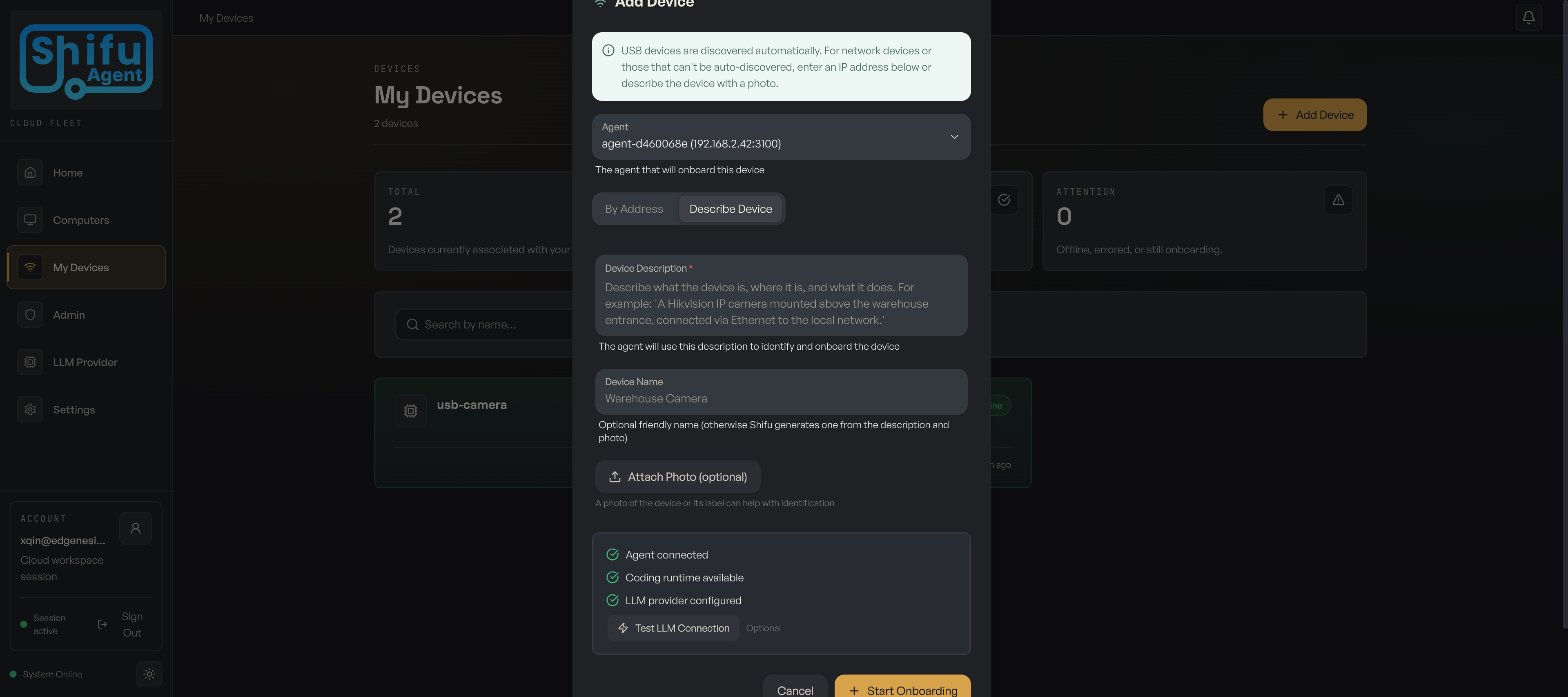Open Computers from the sidebar monitor icon
Screen dimensions: 1568x697
coord(30,220)
